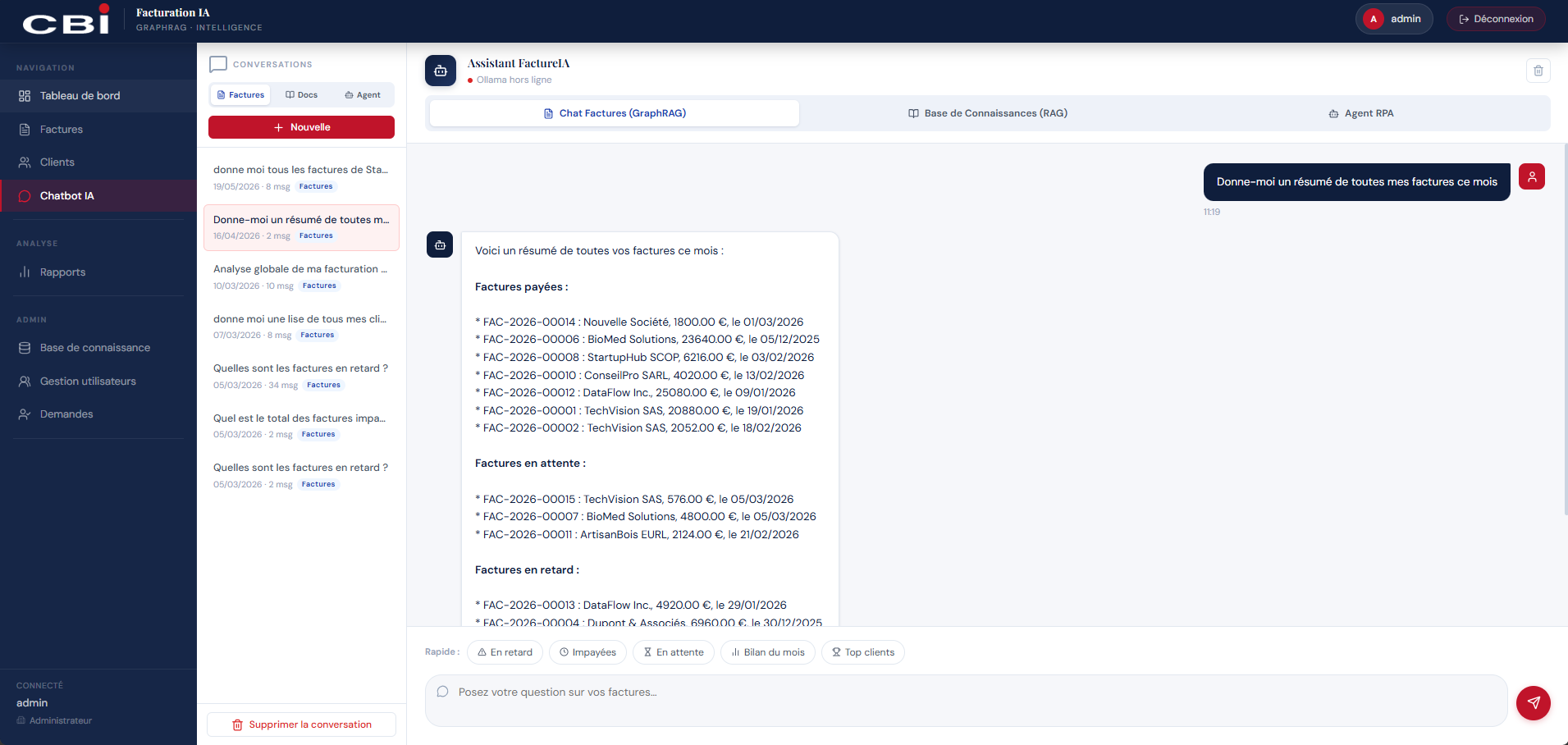Screen dimensions: 1568x745
Task: Click the trash icon to clear chat
Action: pyautogui.click(x=1538, y=71)
